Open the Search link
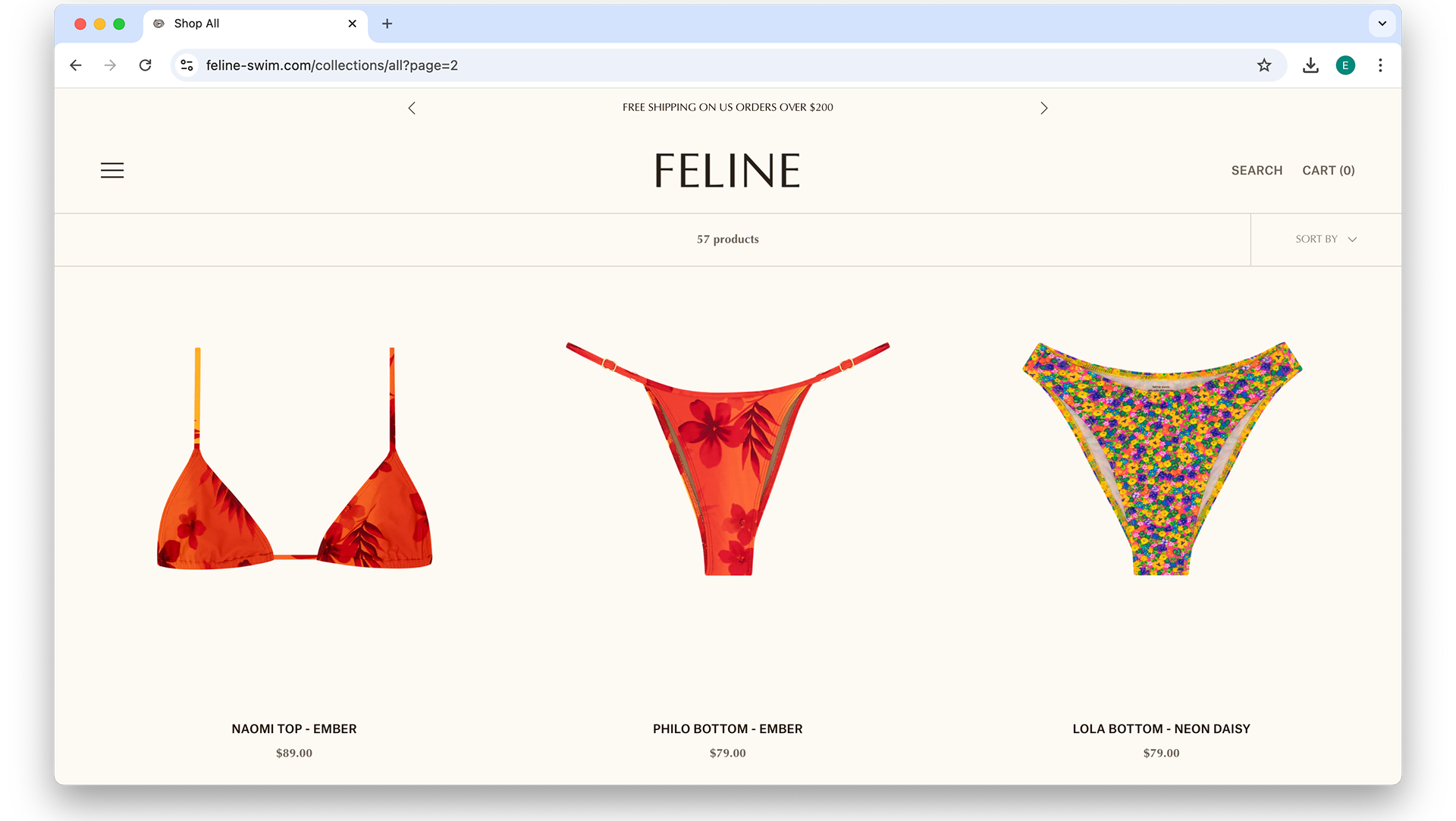 click(1257, 171)
